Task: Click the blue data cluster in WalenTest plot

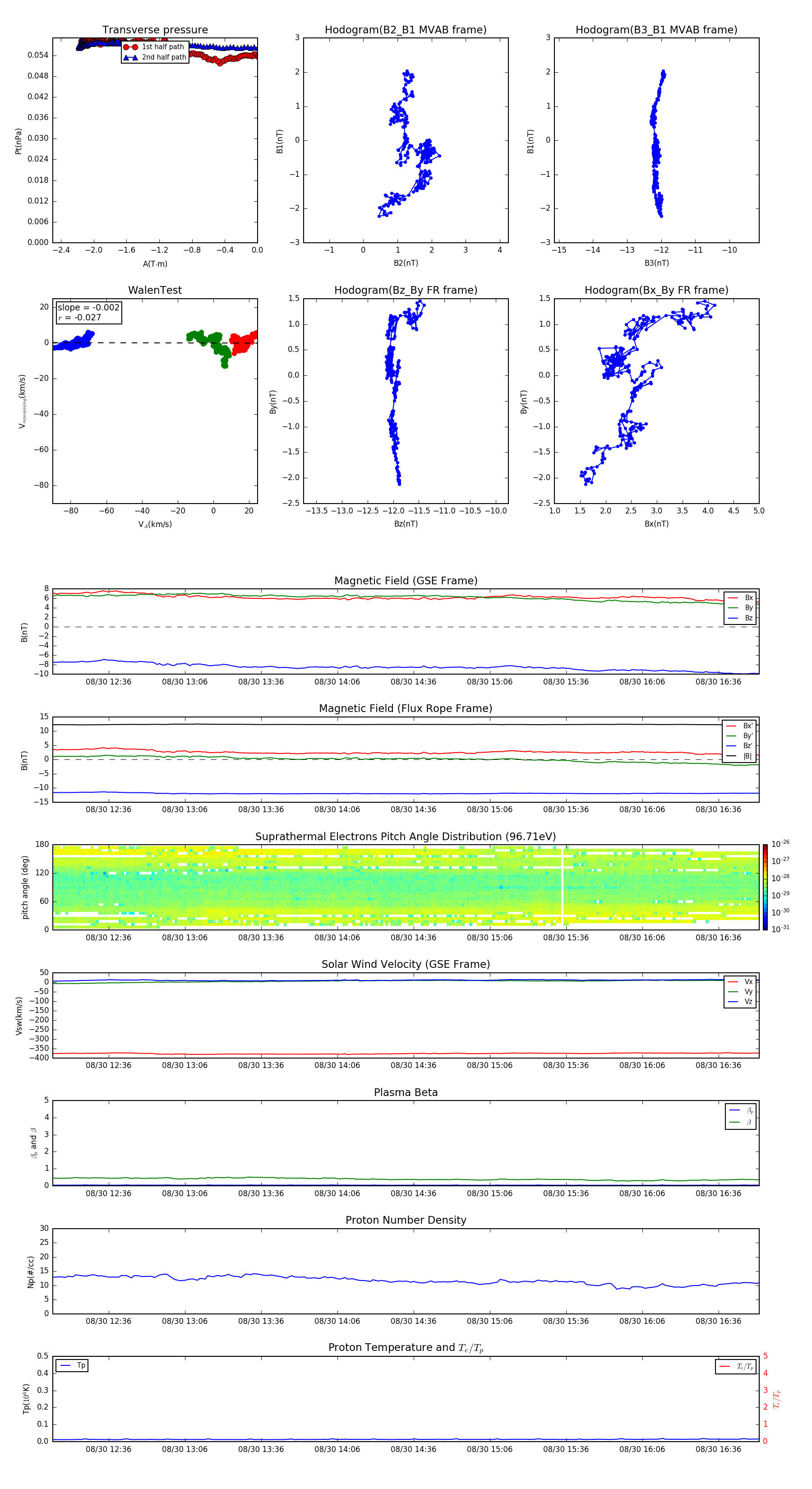Action: pyautogui.click(x=74, y=342)
